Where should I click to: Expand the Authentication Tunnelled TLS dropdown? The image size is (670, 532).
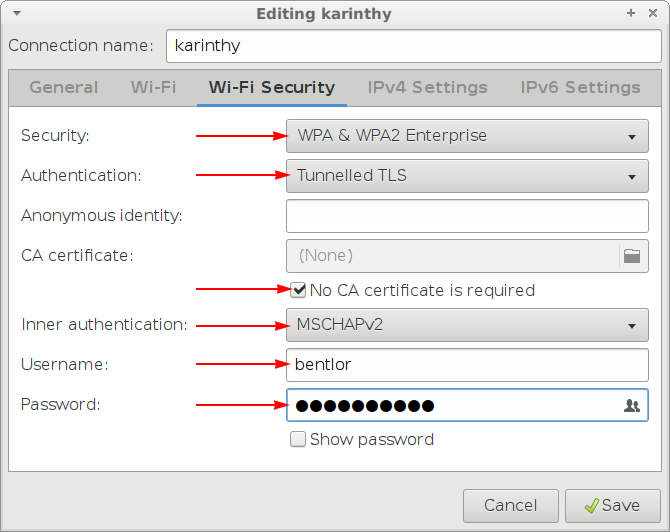point(467,176)
